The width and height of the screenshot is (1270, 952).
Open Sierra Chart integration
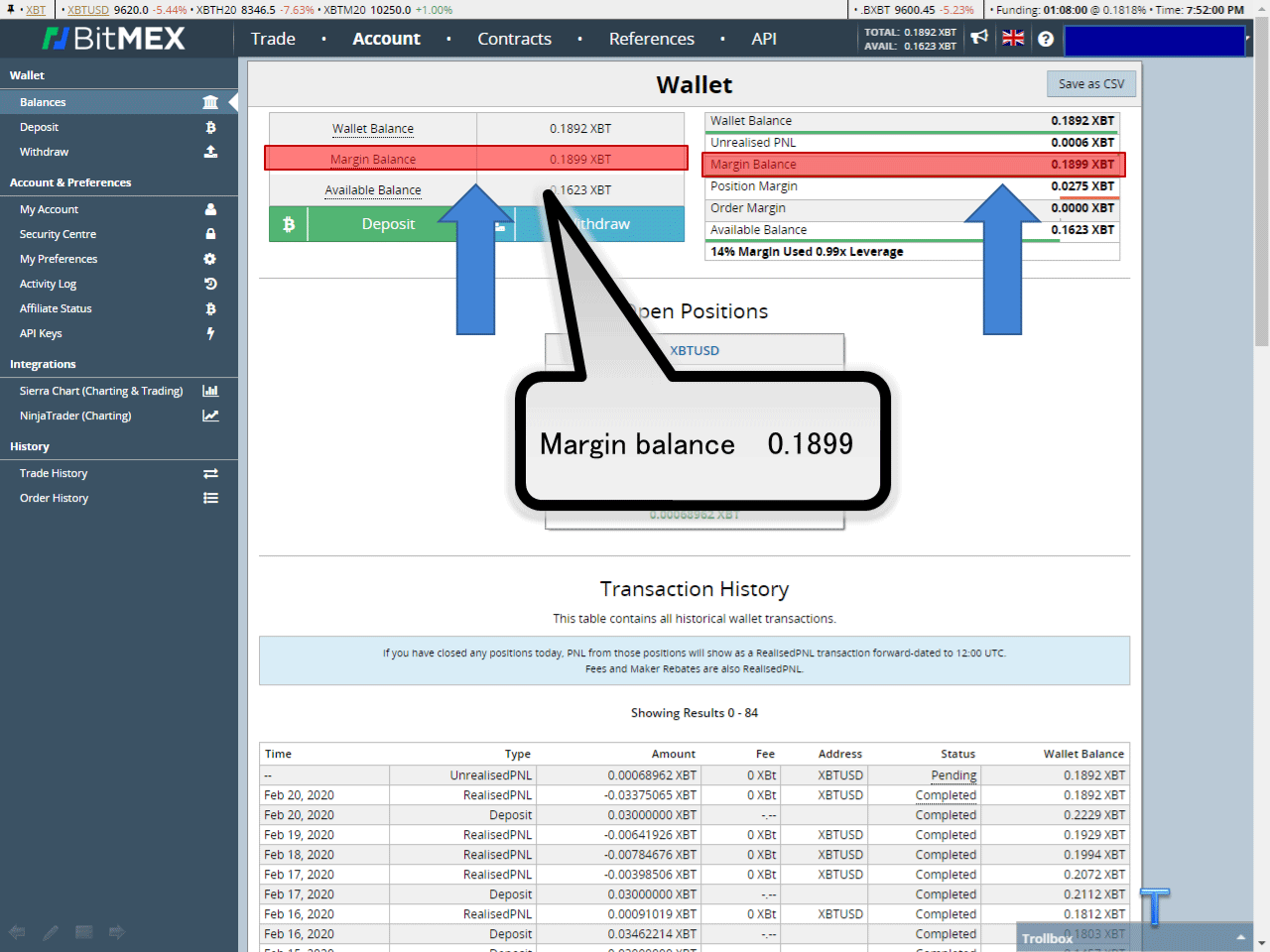point(101,391)
